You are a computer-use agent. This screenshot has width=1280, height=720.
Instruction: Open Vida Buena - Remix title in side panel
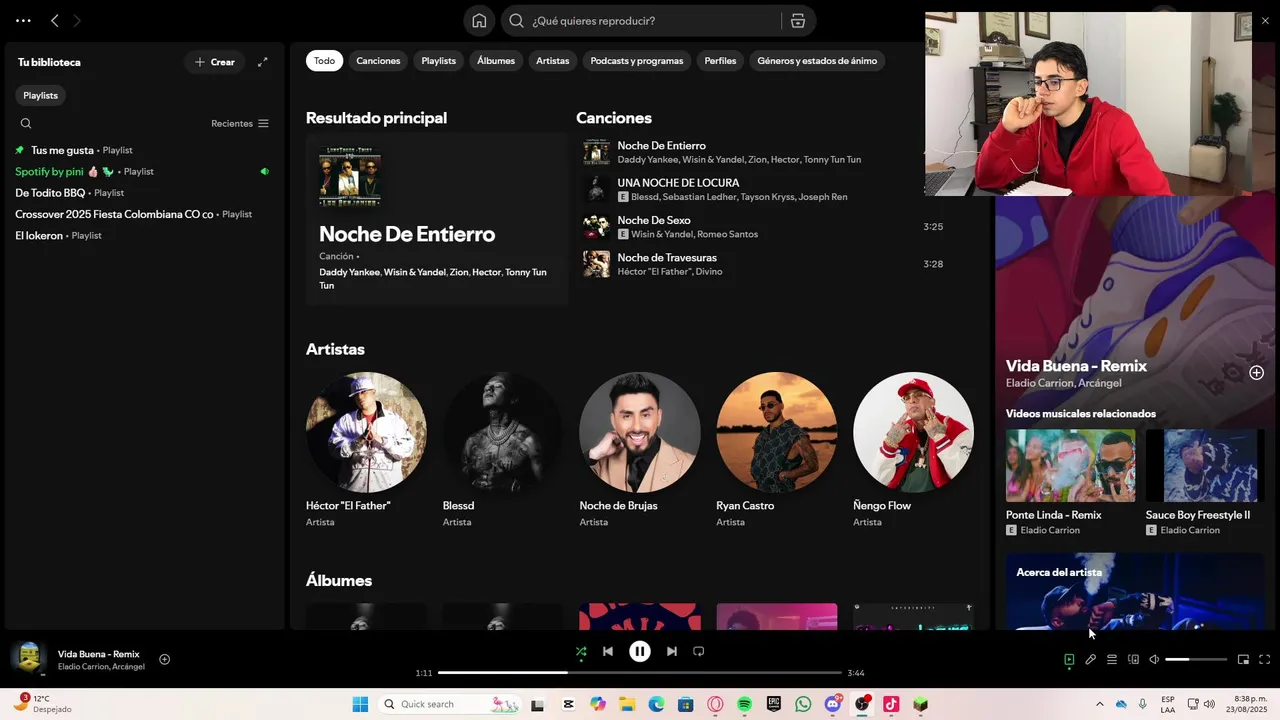1076,366
